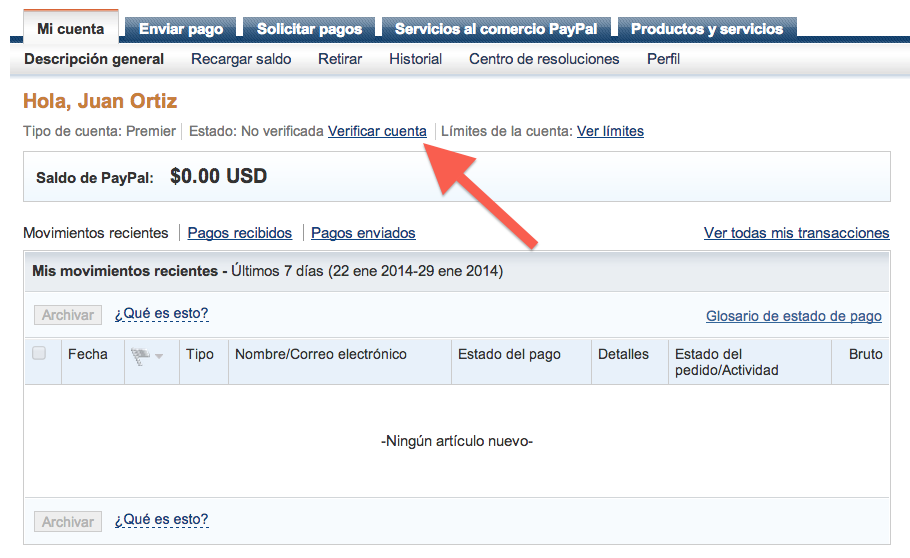Open the Enviar pago tab
The width and height of the screenshot is (910, 558).
click(x=181, y=29)
